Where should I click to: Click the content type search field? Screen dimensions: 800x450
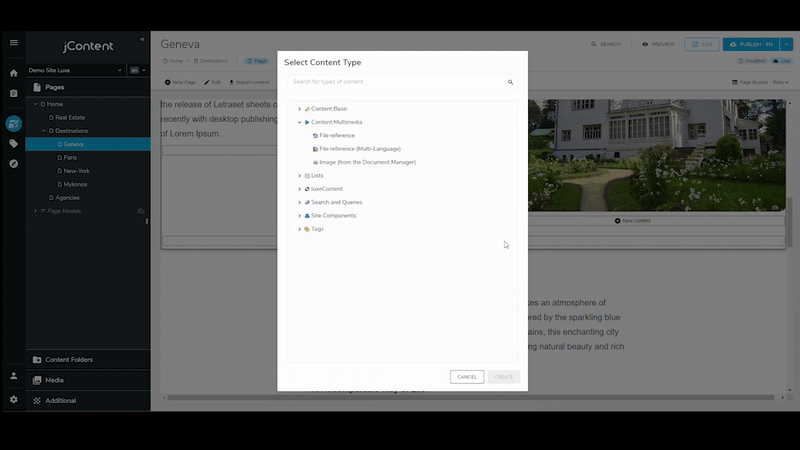click(x=395, y=82)
